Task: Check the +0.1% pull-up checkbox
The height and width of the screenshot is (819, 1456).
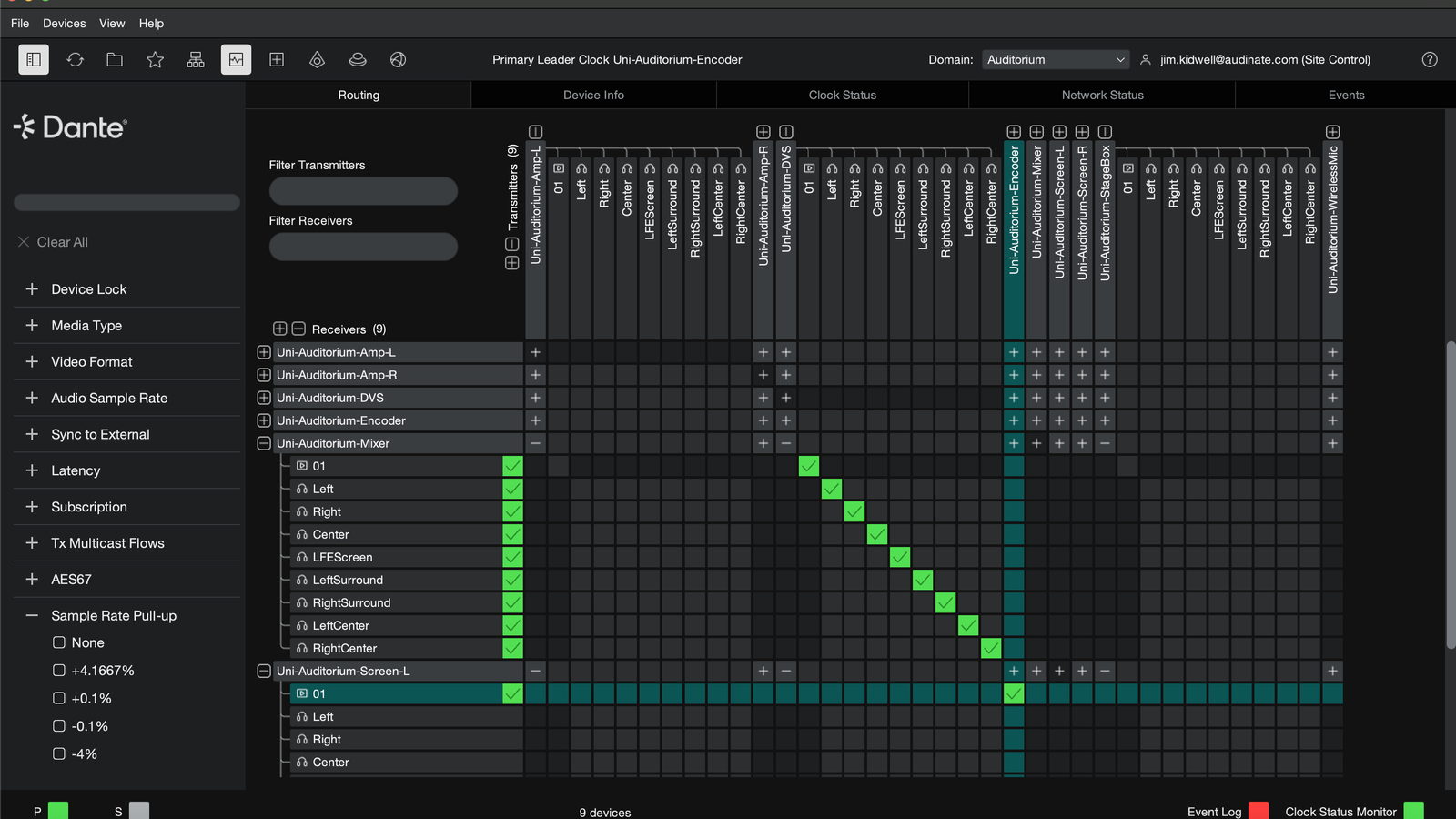Action: click(59, 698)
